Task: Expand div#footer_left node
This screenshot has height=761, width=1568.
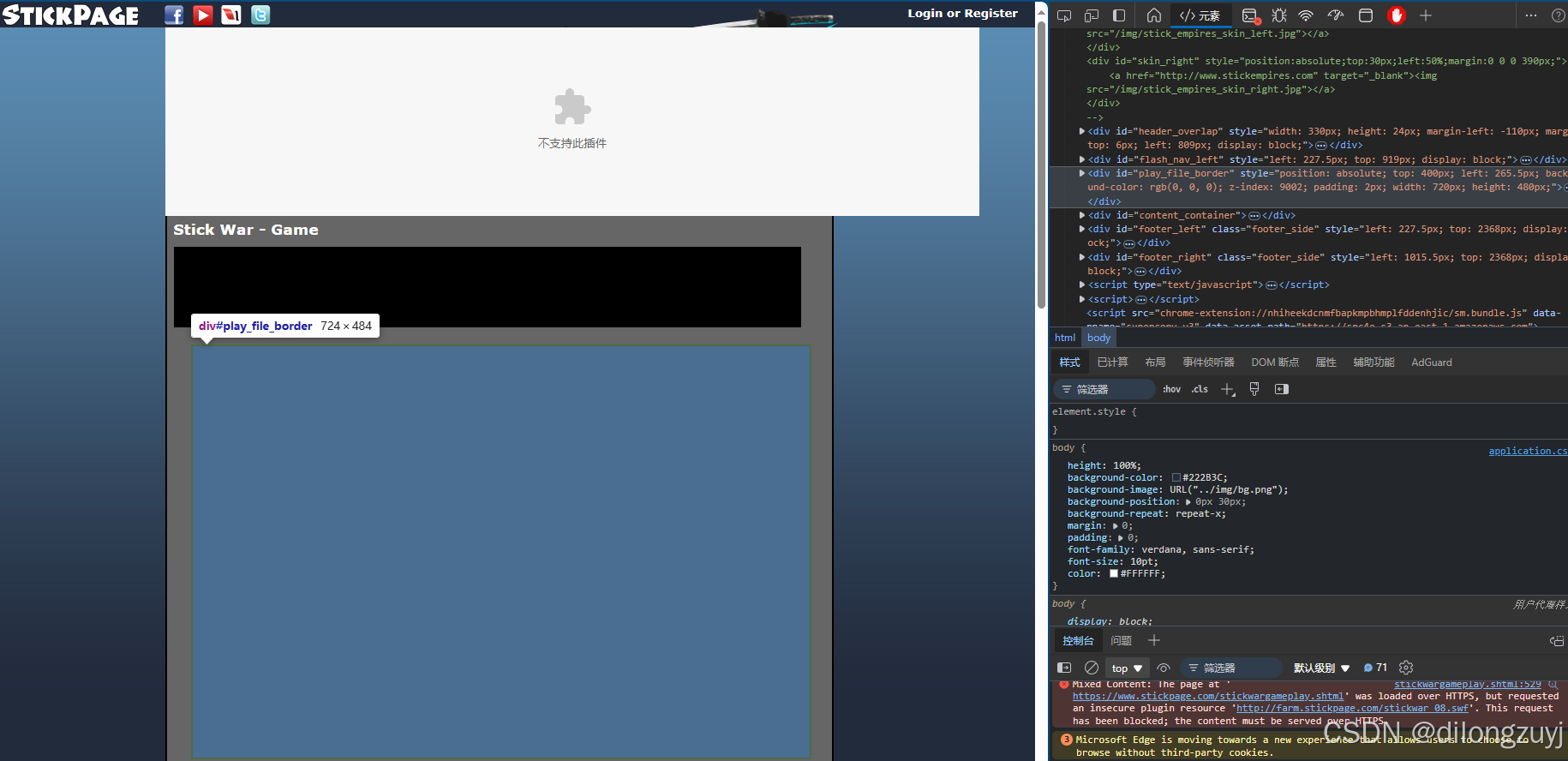Action: 1082,229
